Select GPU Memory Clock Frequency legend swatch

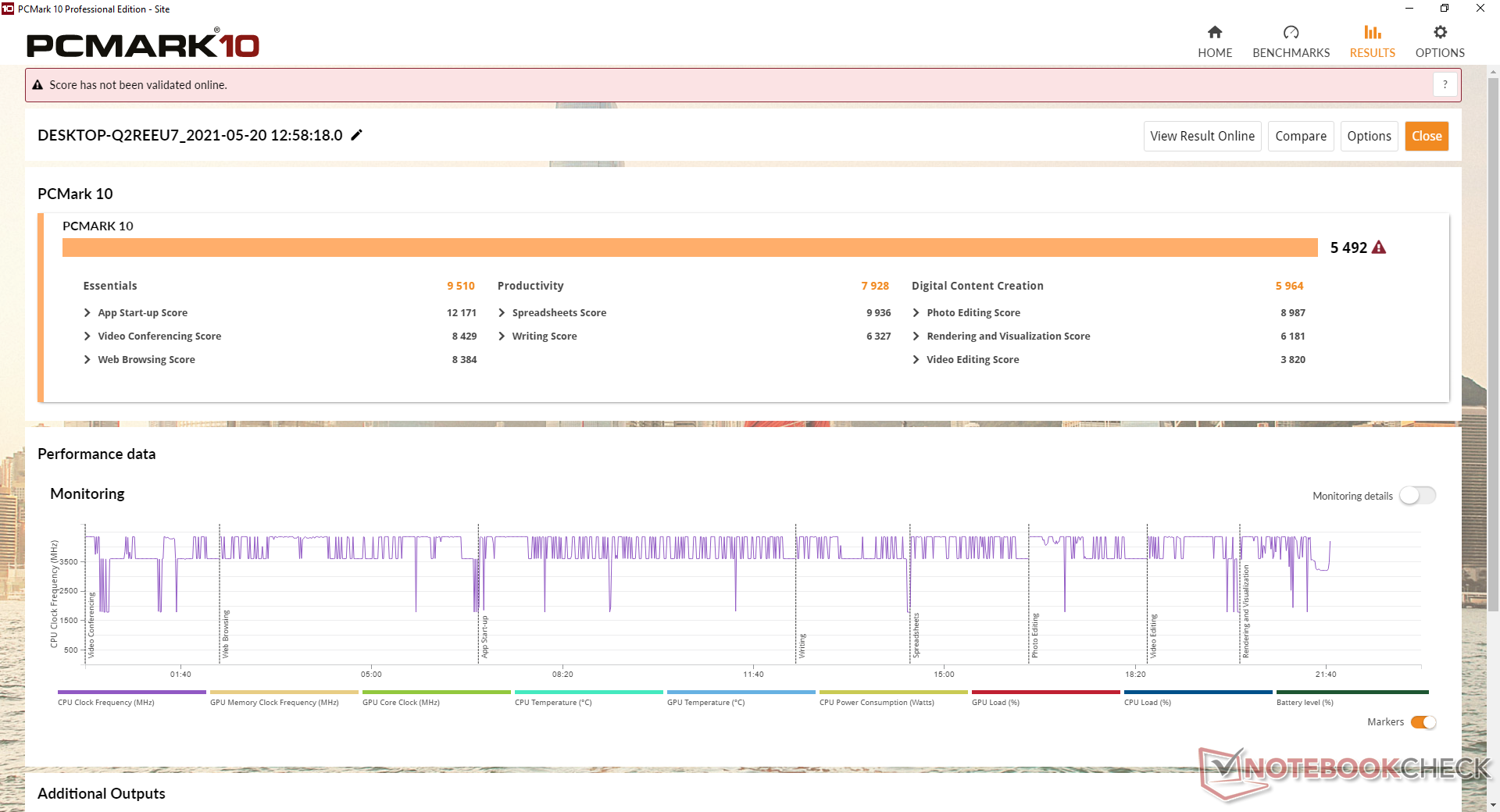pos(284,692)
